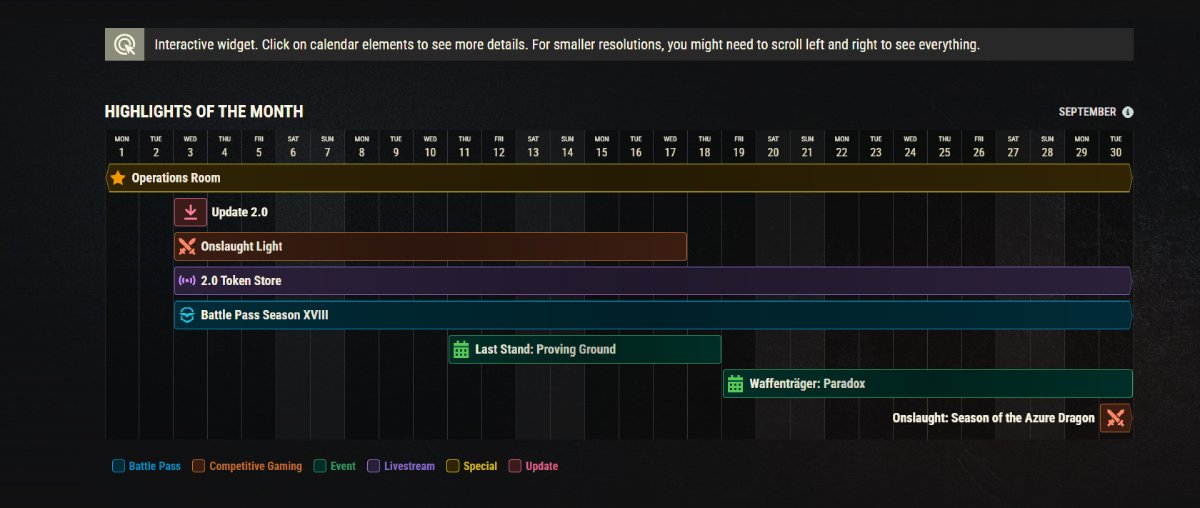The image size is (1200, 508).
Task: Toggle the Battle Pass legend filter
Action: (x=146, y=466)
